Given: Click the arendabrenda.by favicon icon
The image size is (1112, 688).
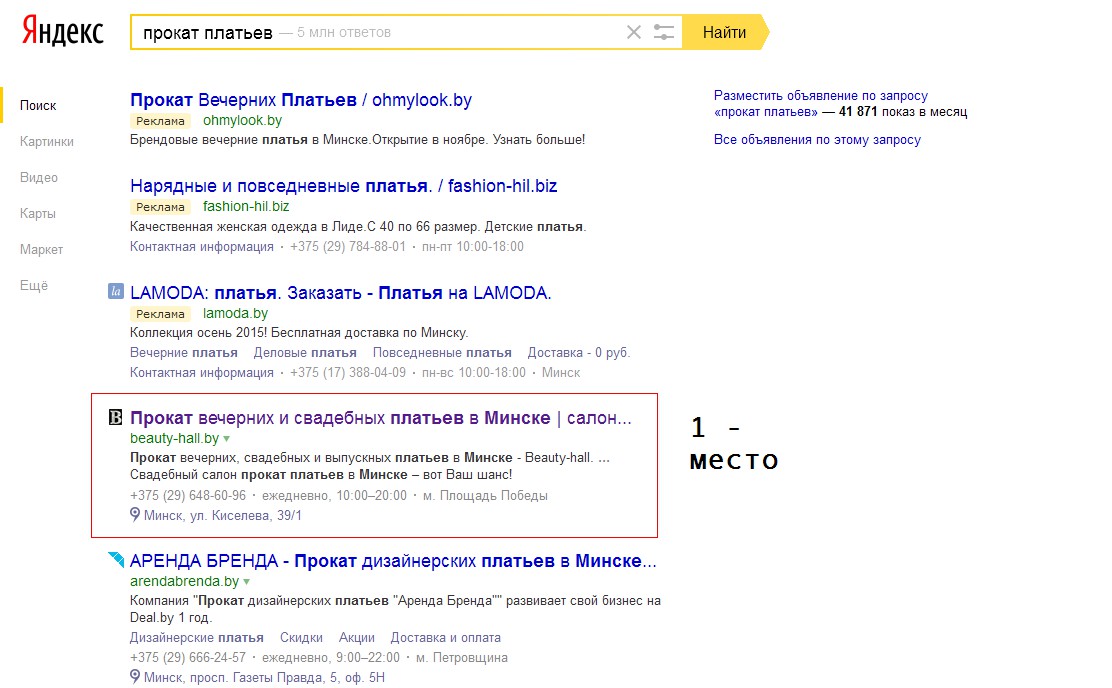Looking at the screenshot, I should click(116, 560).
